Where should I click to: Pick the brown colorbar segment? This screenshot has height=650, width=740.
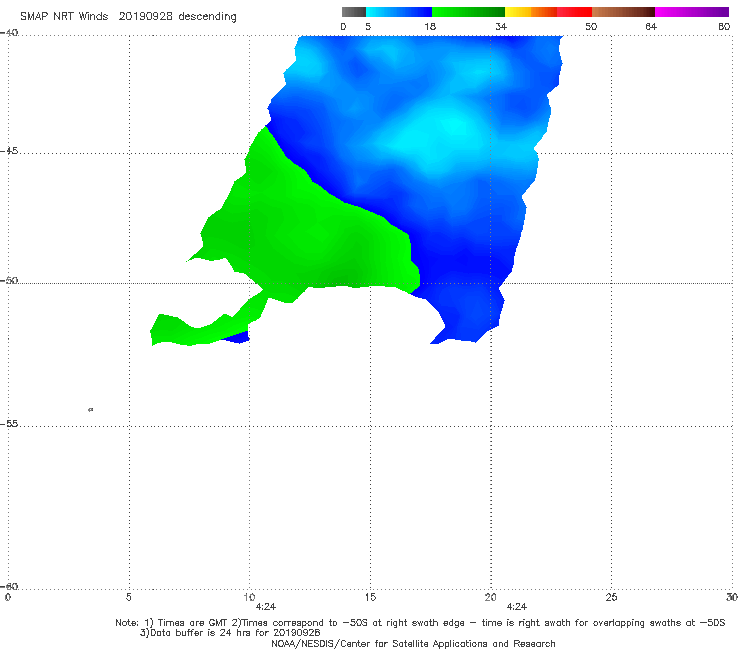[623, 12]
